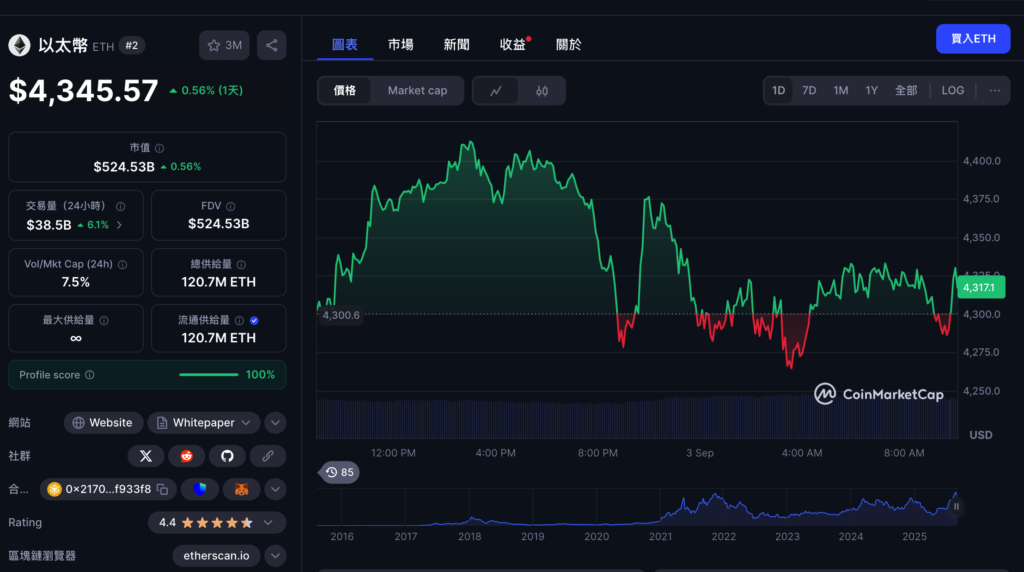Click the info icon beside 總供給量
1024x572 pixels.
[241, 264]
